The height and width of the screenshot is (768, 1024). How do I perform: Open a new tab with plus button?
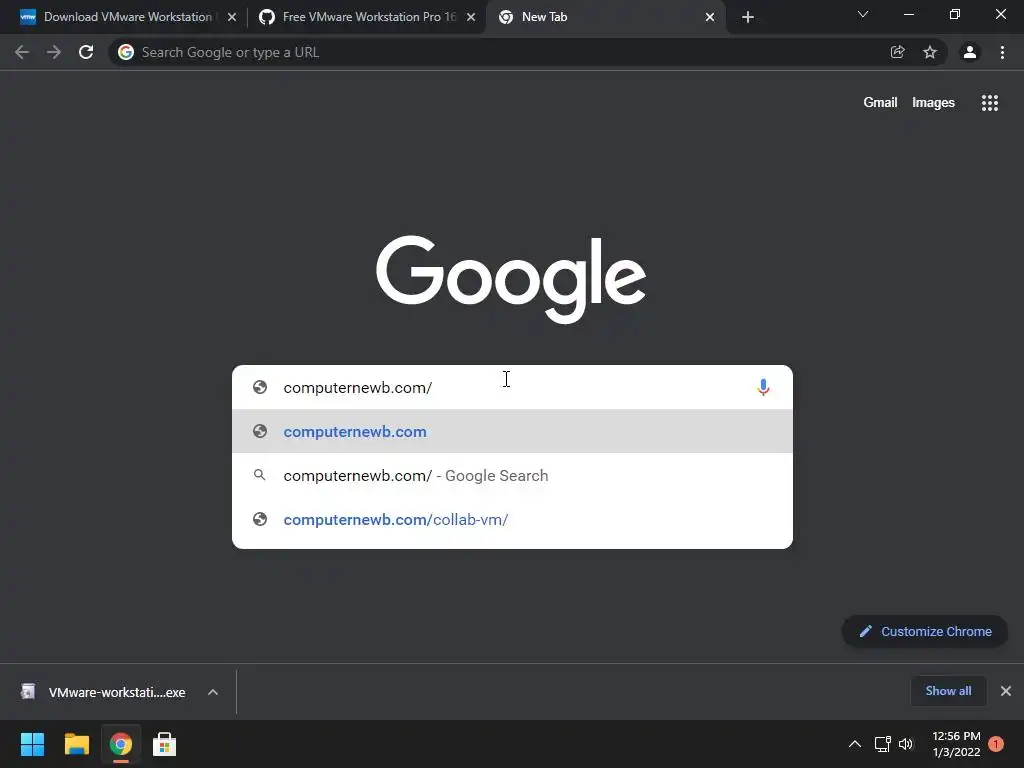748,17
